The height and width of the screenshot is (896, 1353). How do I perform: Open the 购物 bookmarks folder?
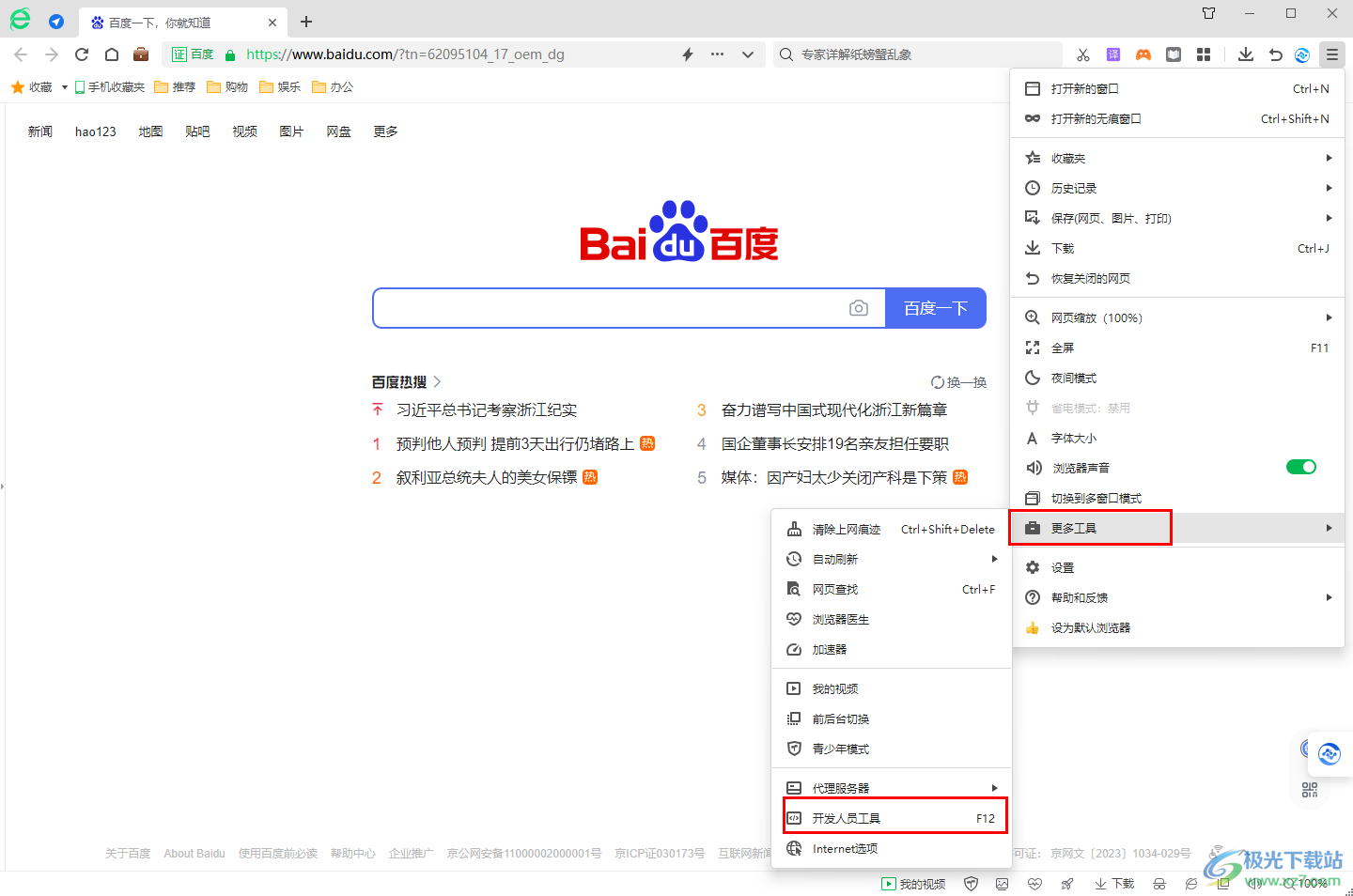pyautogui.click(x=227, y=87)
